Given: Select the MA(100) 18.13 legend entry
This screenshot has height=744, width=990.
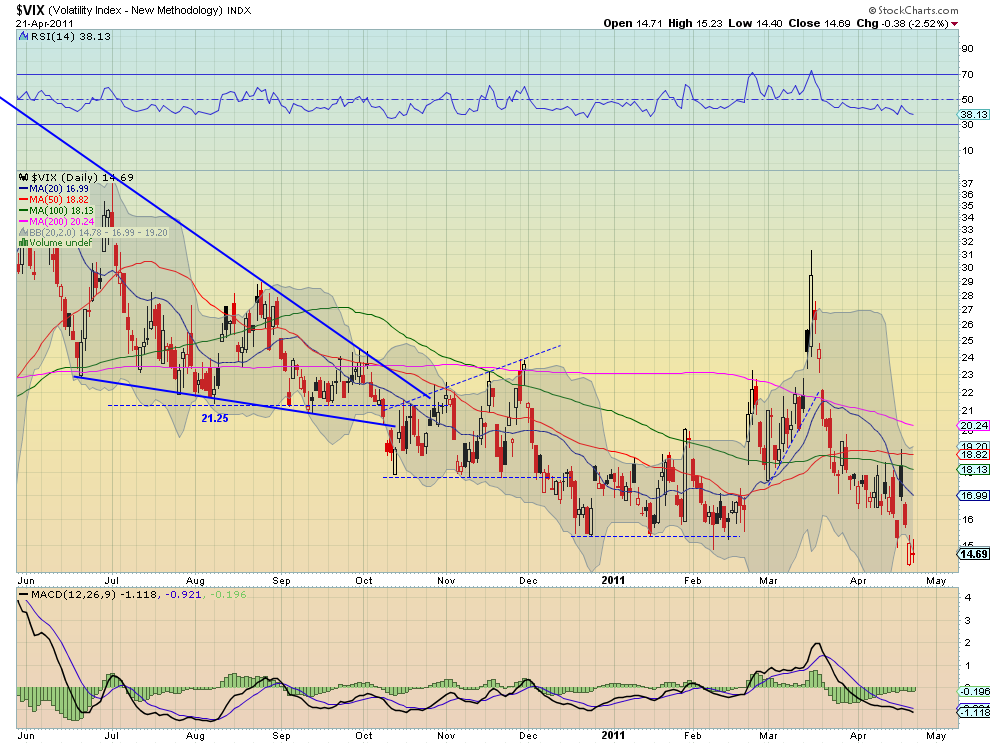Looking at the screenshot, I should (56, 210).
